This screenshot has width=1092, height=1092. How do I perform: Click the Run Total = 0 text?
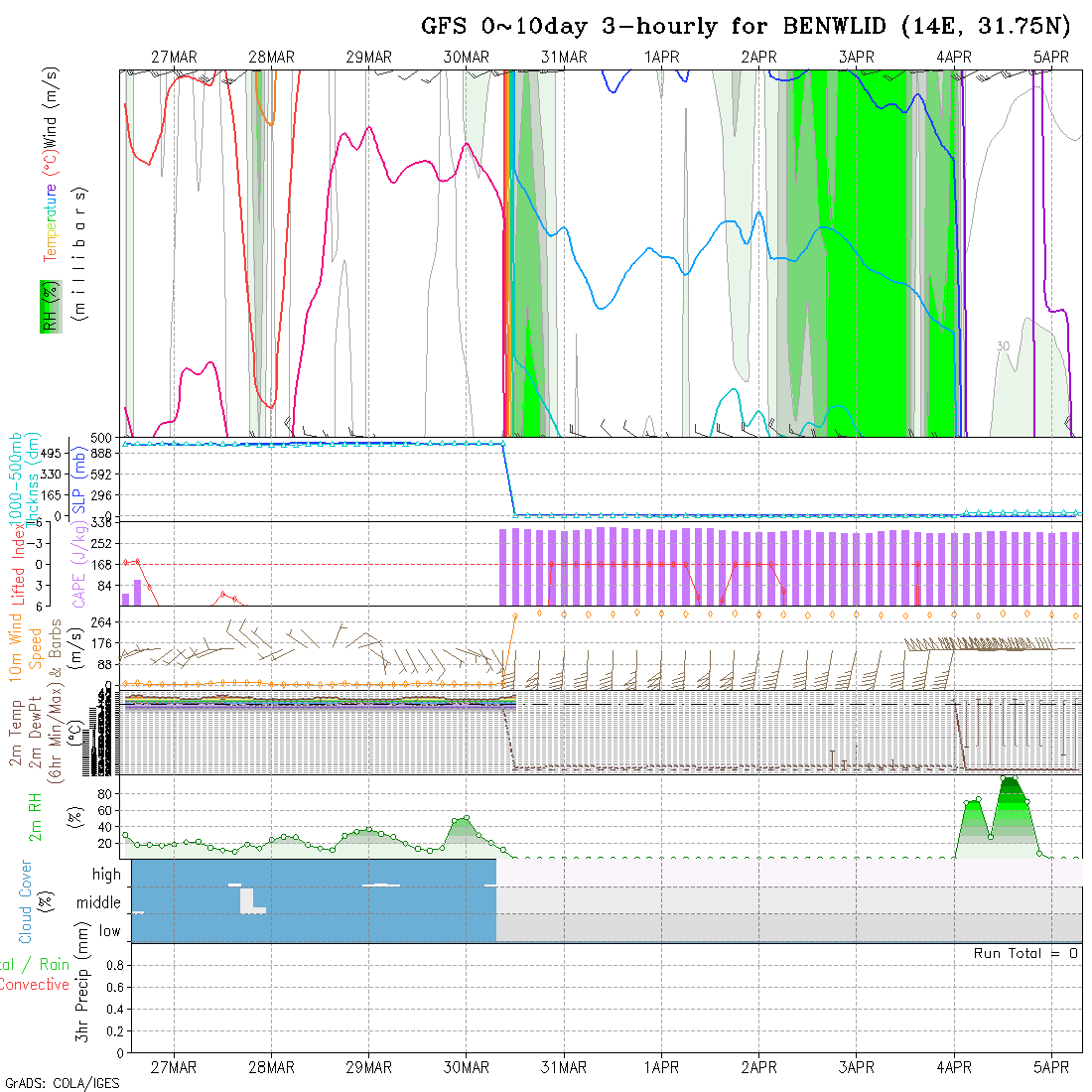coord(1025,953)
